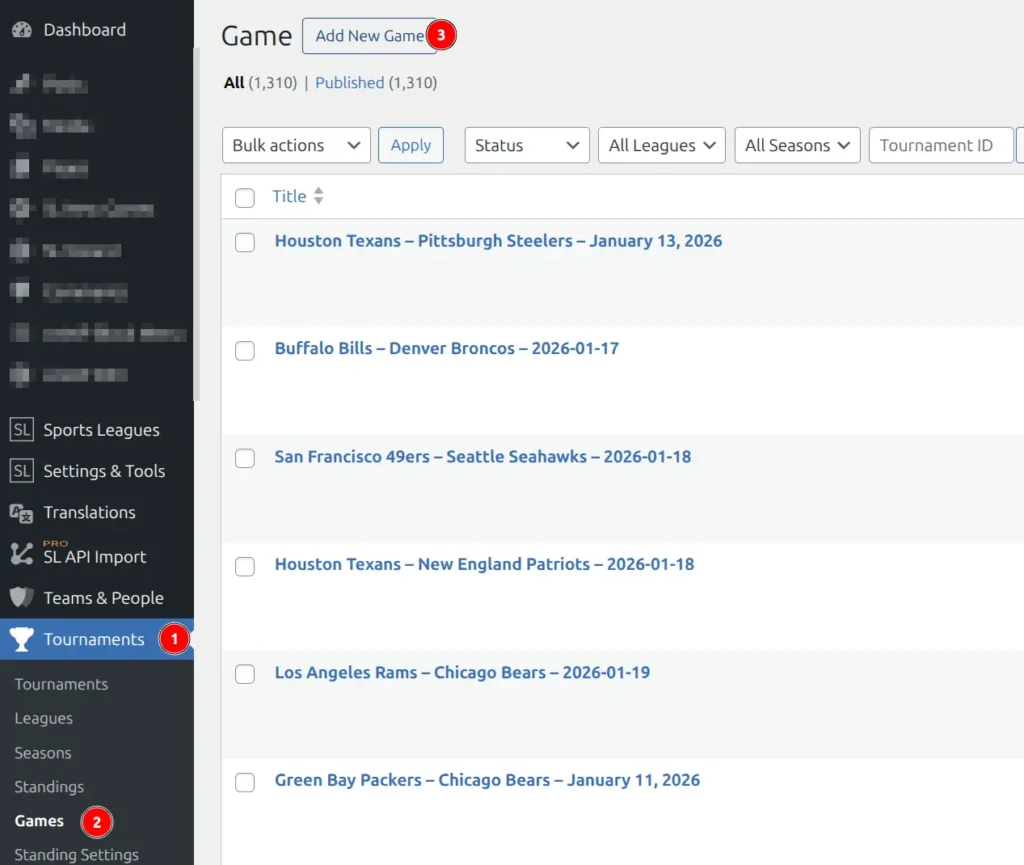
Task: Click the Add New Game button
Action: 370,36
